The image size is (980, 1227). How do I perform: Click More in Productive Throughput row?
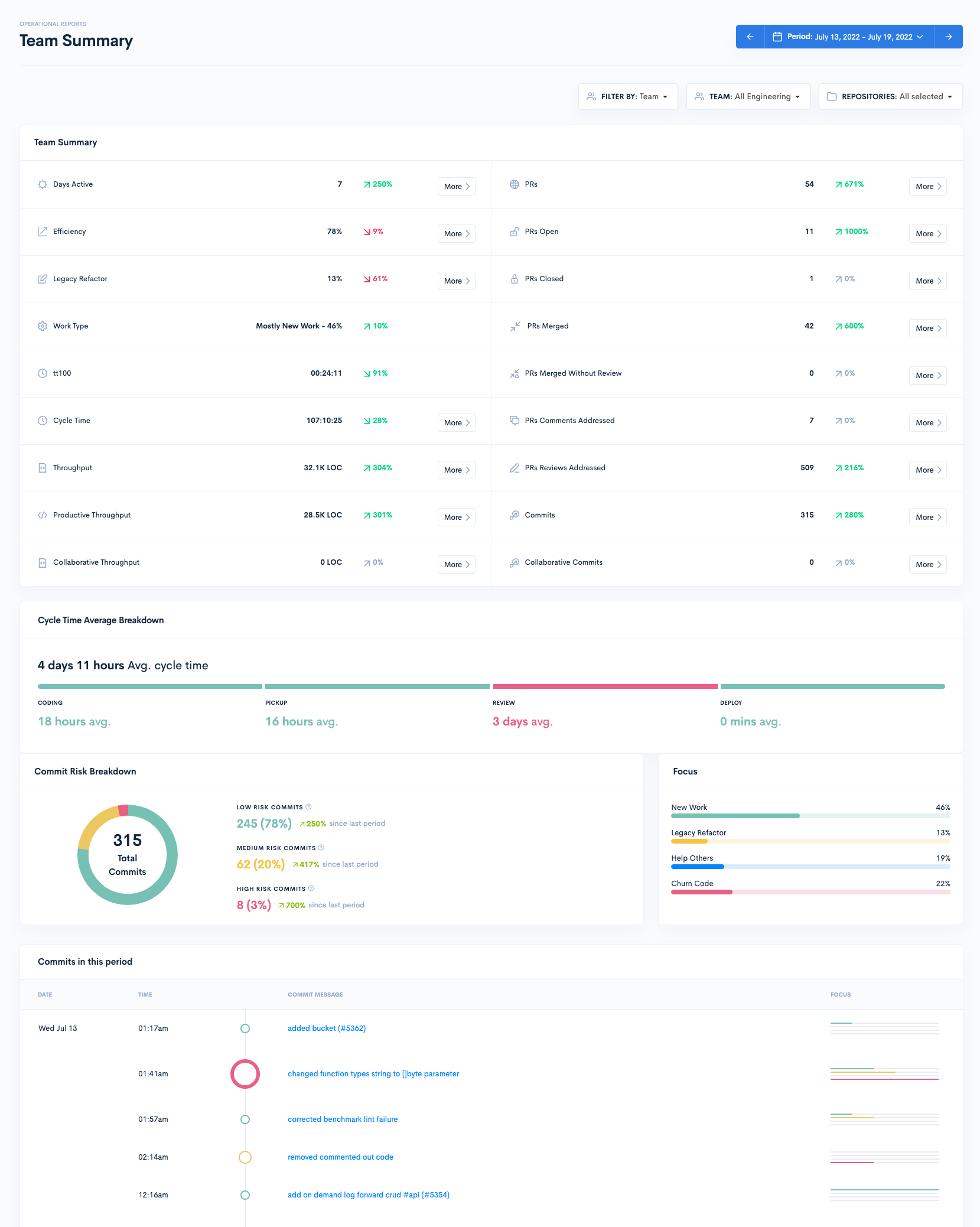pos(457,517)
